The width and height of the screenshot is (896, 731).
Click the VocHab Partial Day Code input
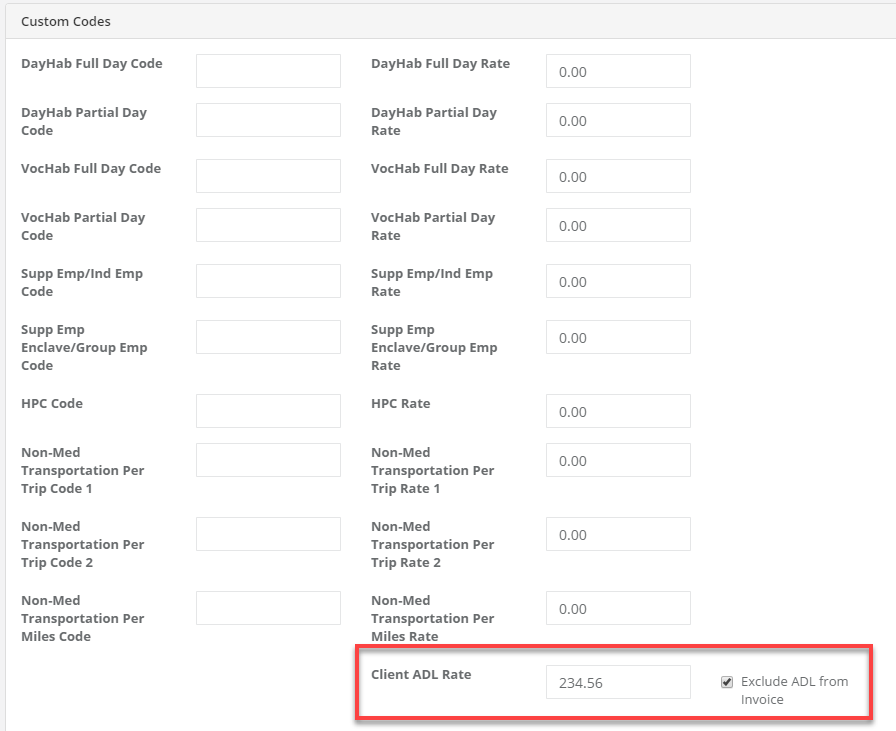pyautogui.click(x=268, y=225)
